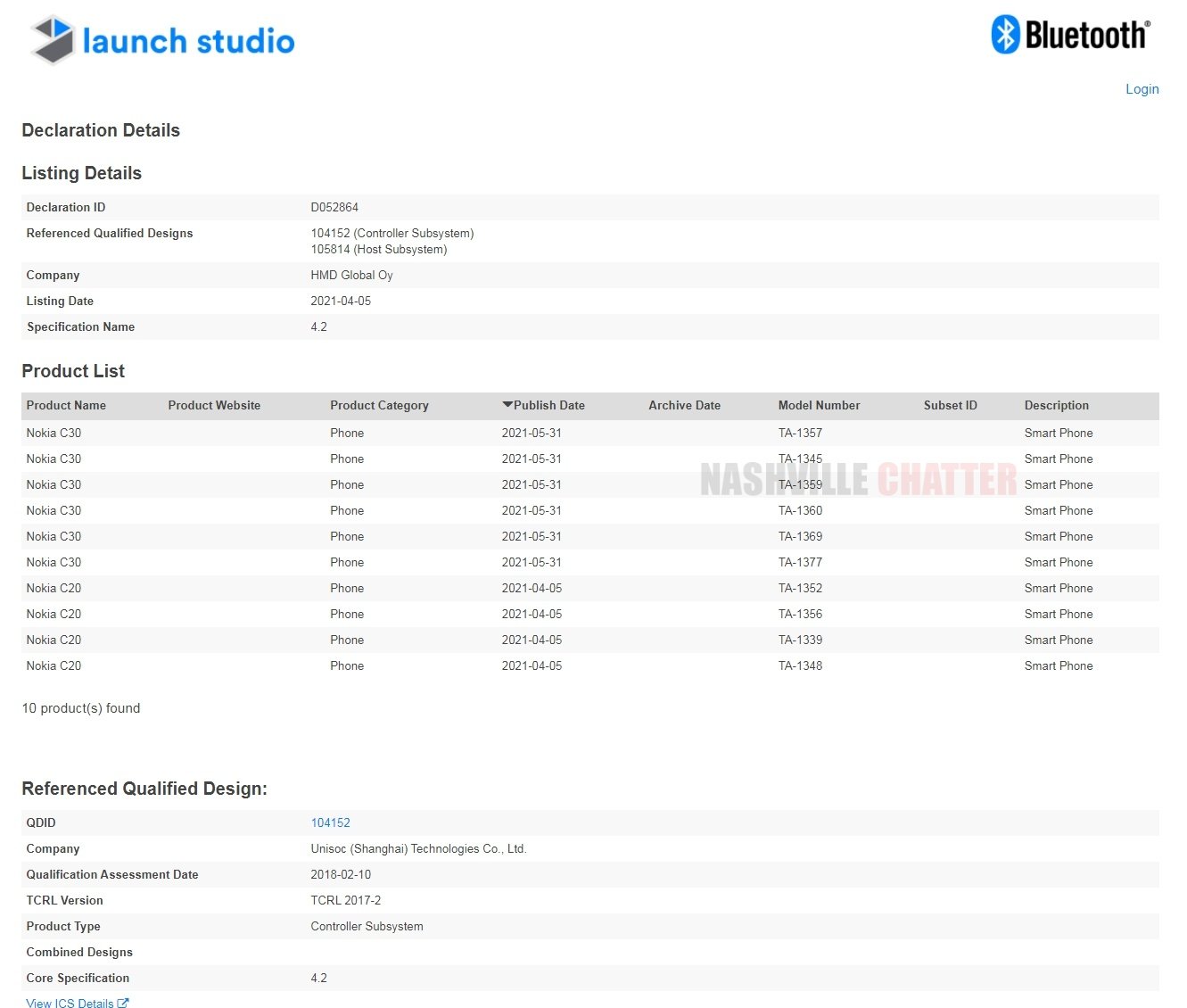1187x1008 pixels.
Task: Select Nokia C20 row with TA-1348
Action: pos(54,665)
